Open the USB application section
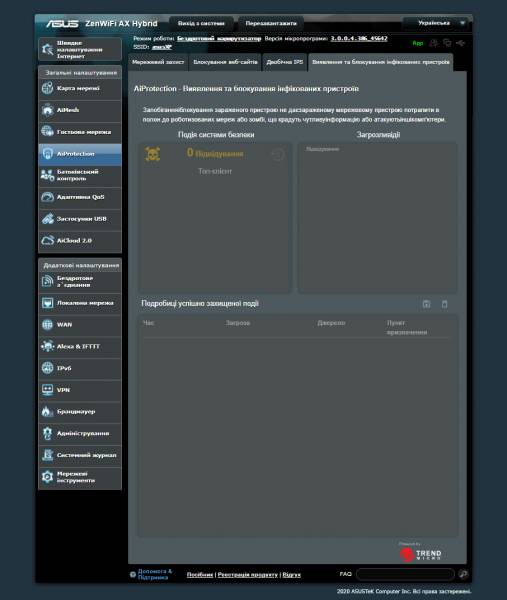This screenshot has height=600, width=507. 80,219
